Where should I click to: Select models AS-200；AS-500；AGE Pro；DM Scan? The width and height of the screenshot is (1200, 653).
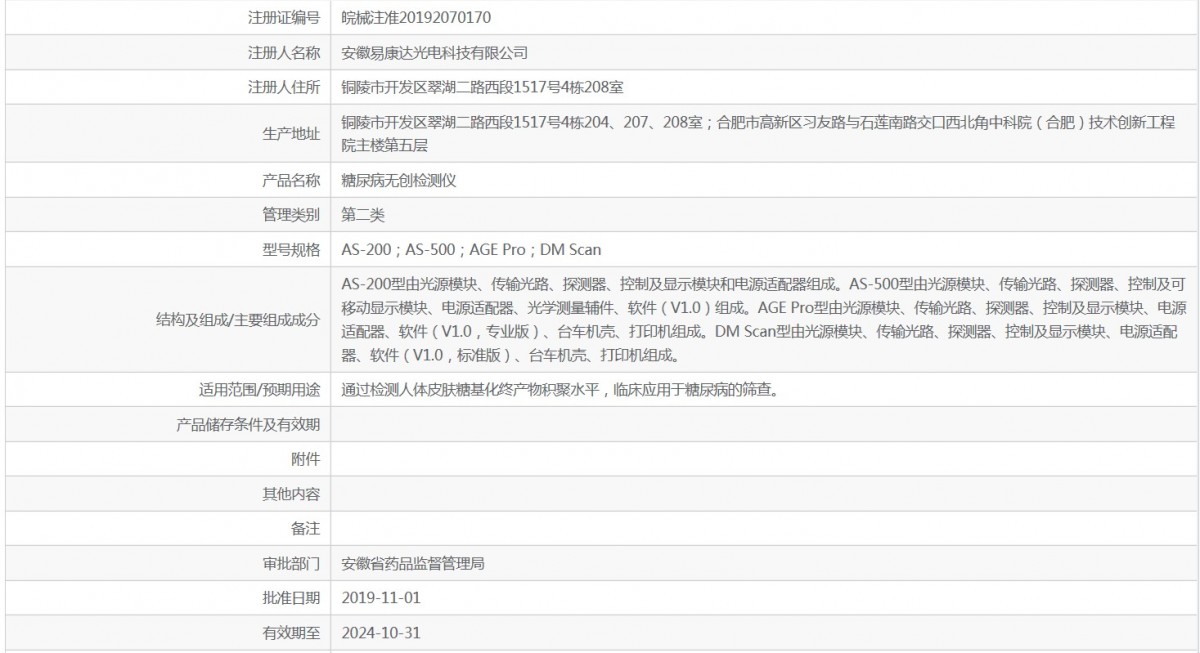pyautogui.click(x=471, y=249)
